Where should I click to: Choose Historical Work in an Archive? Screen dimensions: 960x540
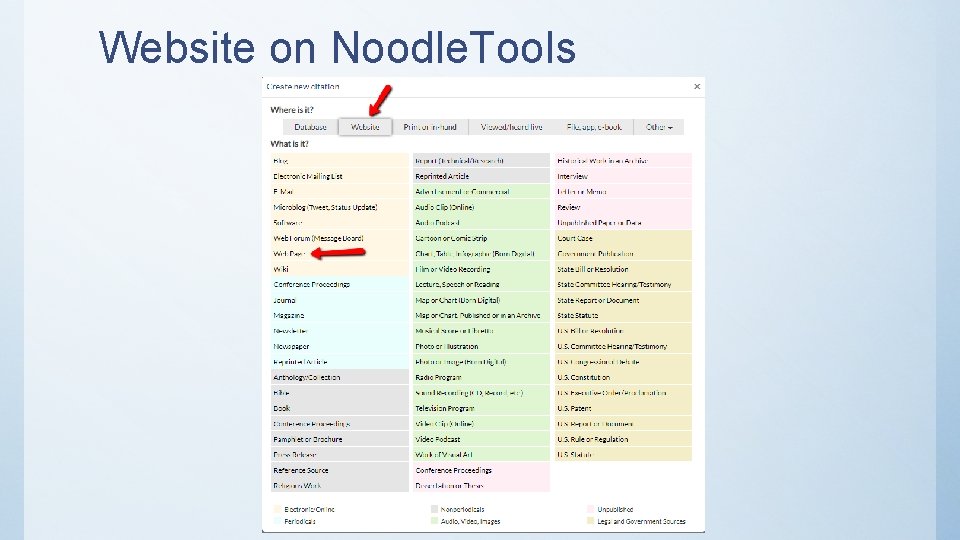pos(623,161)
